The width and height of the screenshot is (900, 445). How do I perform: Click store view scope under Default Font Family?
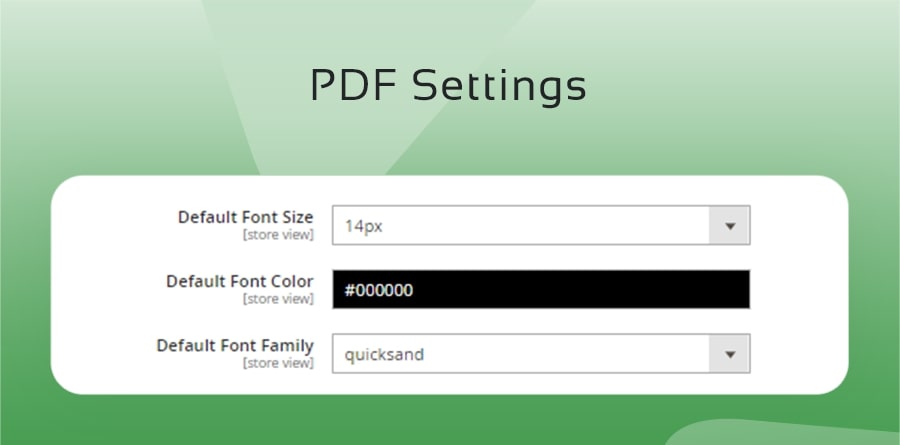[x=278, y=363]
